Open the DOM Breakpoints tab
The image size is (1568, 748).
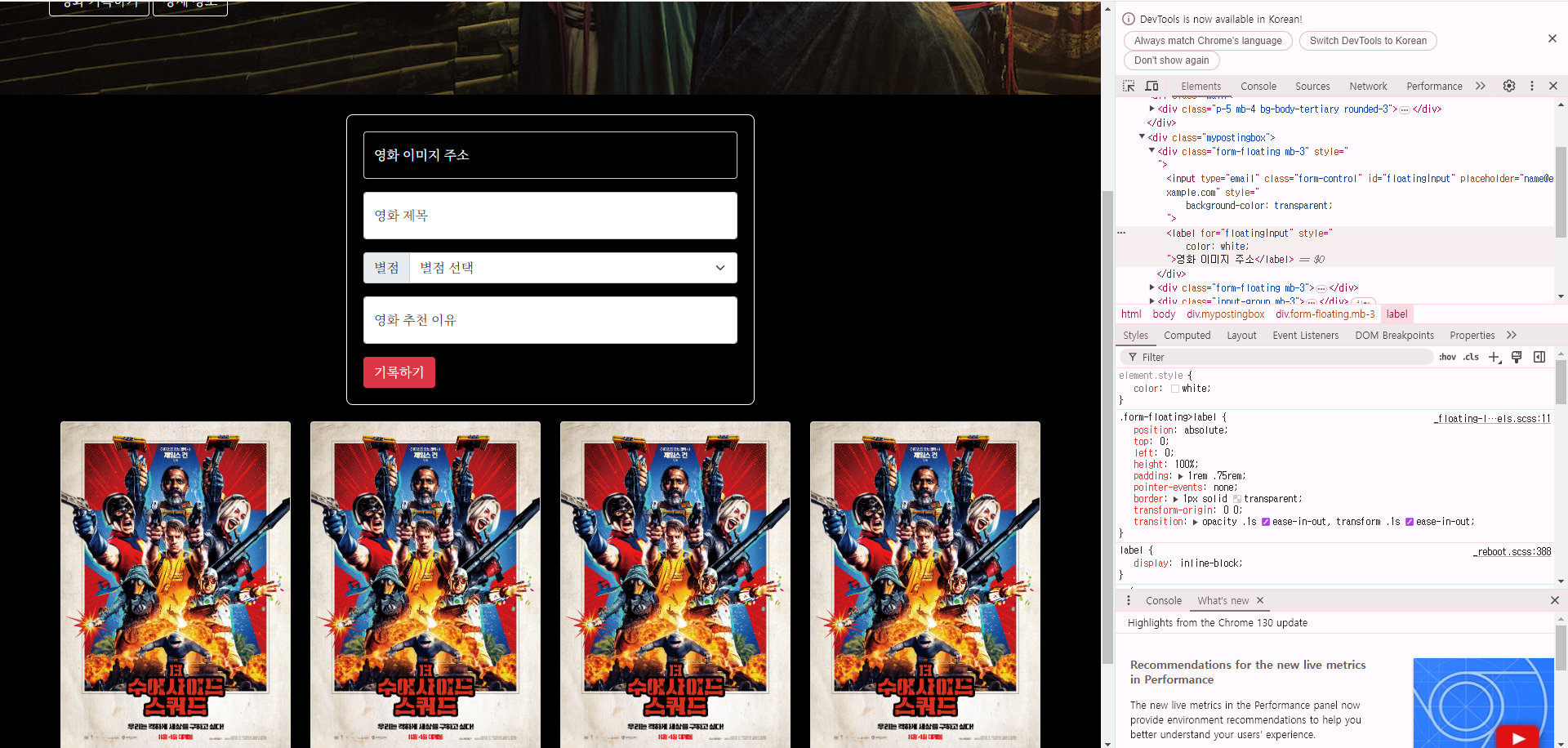click(x=1394, y=335)
